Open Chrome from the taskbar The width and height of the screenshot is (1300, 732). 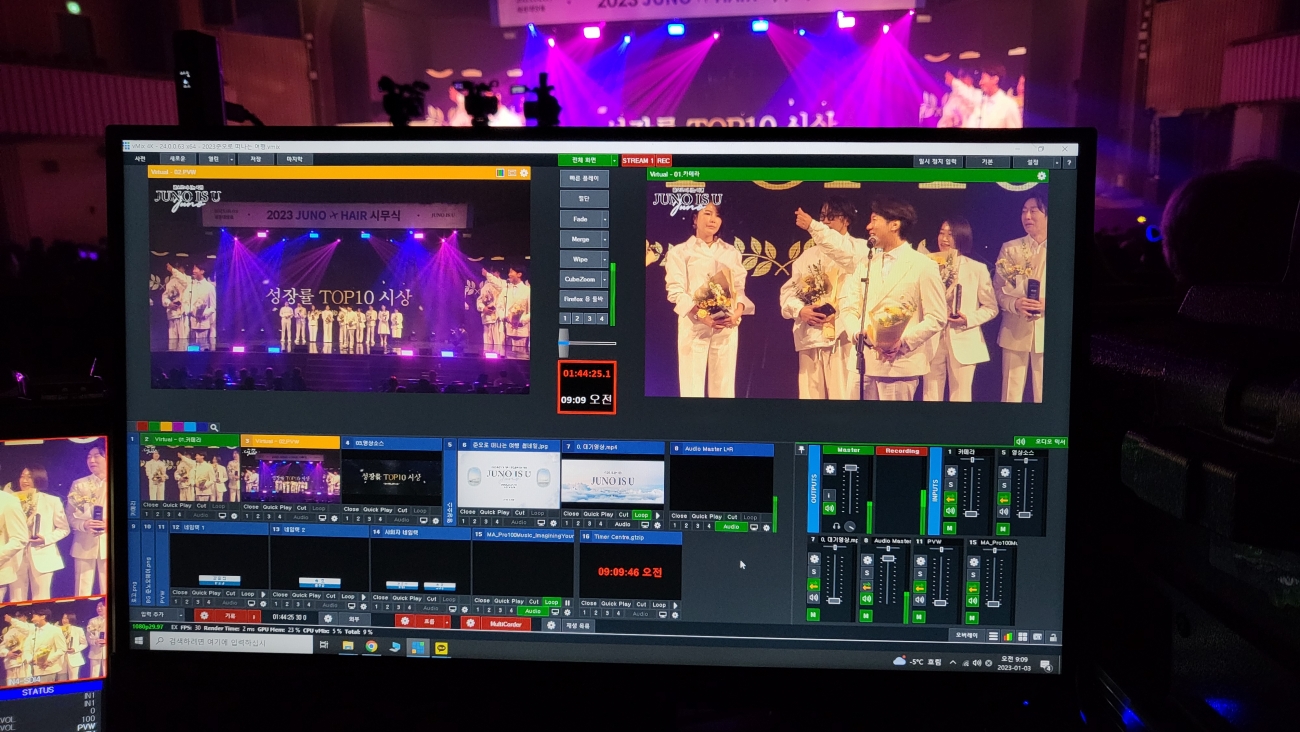click(371, 646)
